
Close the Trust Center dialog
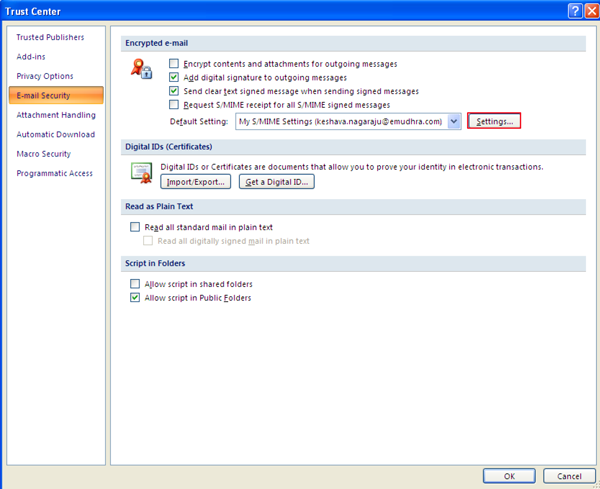click(592, 11)
